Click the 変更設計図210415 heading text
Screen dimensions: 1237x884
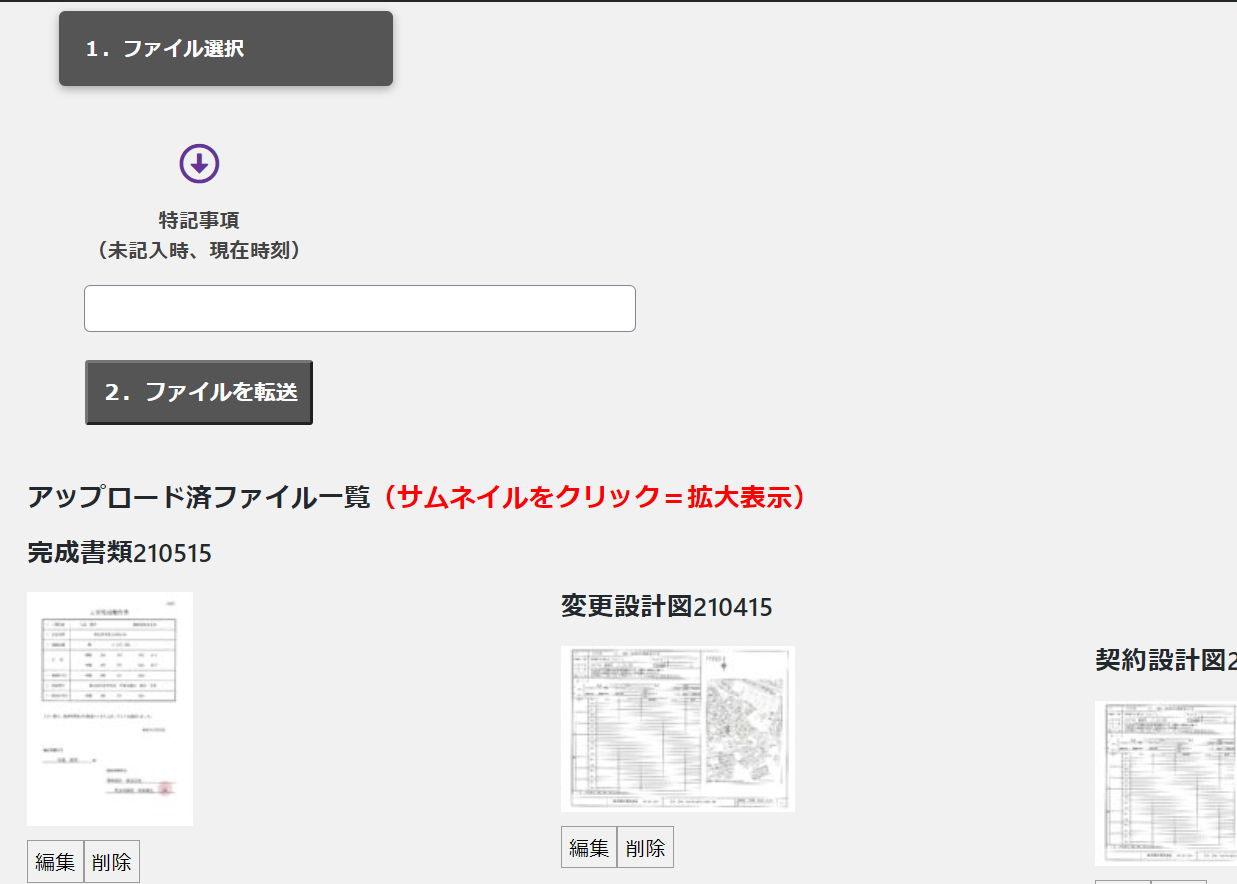(666, 606)
